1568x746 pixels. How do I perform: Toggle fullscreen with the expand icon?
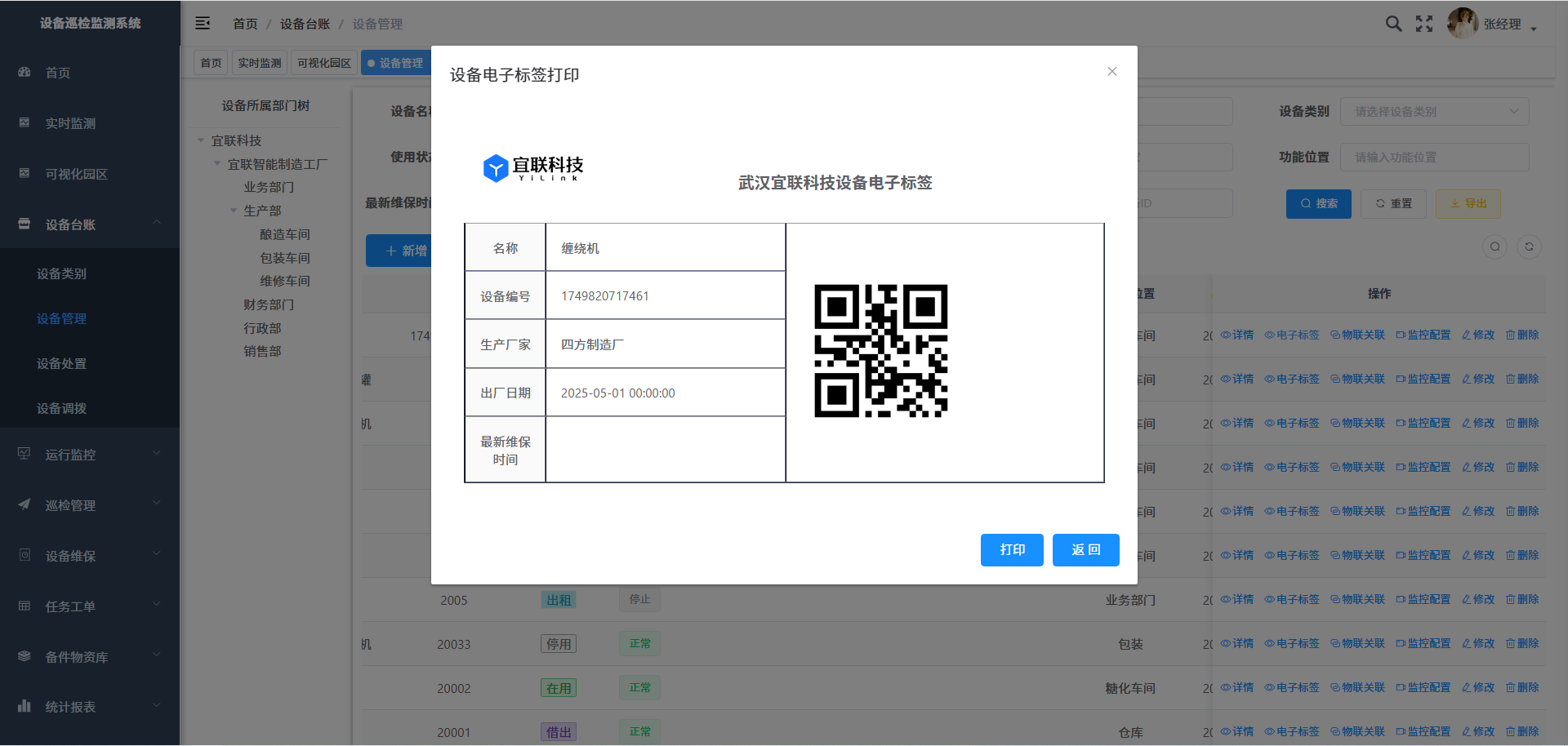1424,24
